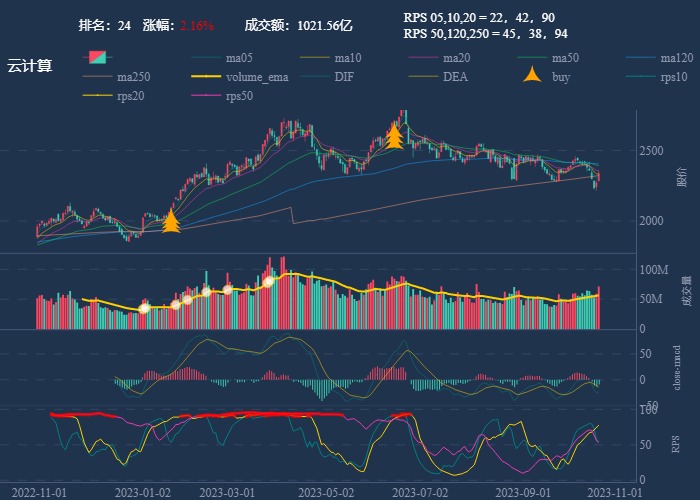Screen dimensions: 700x500
Task: Toggle visibility of the ma20 line
Action: point(457,58)
